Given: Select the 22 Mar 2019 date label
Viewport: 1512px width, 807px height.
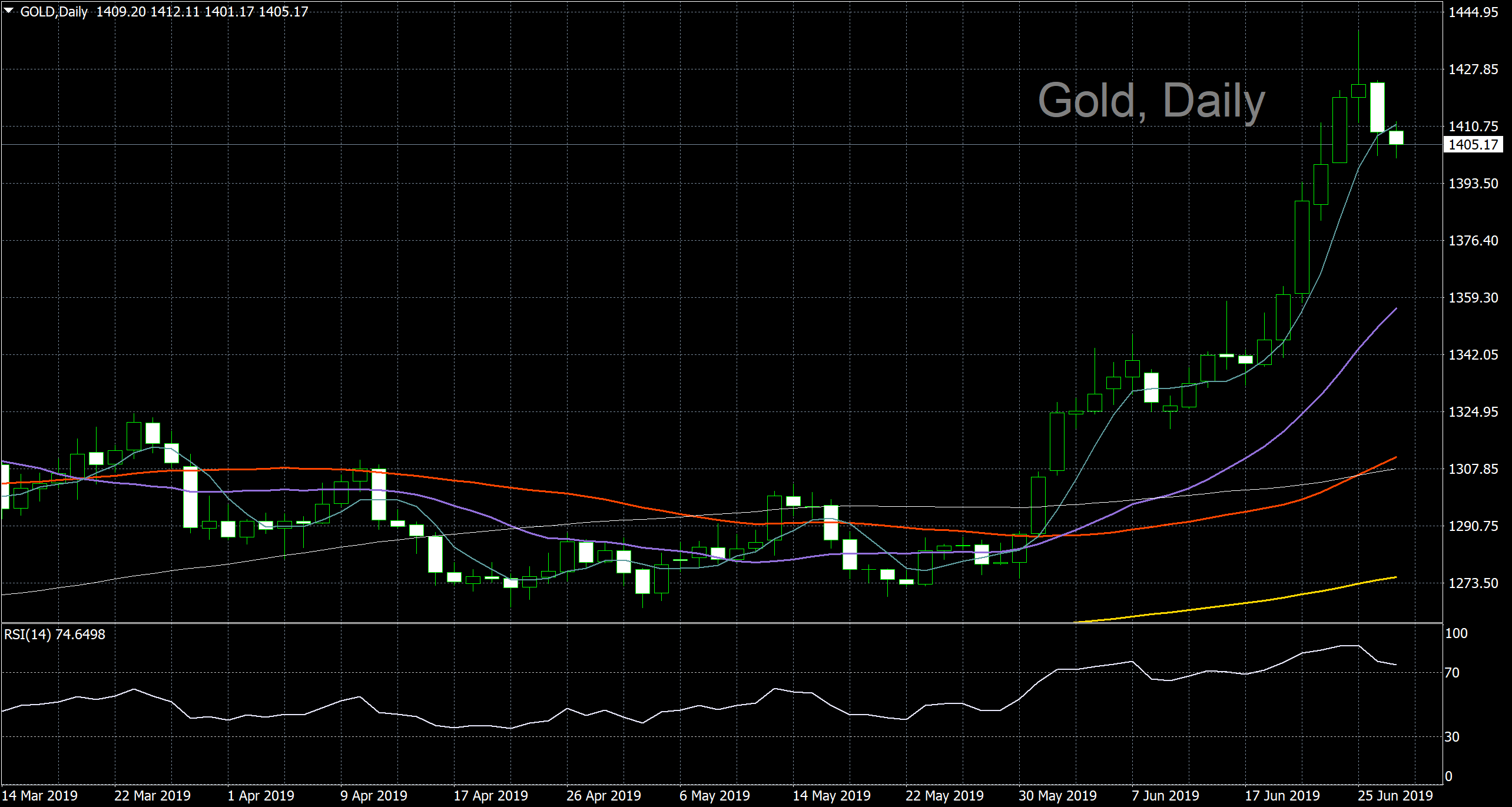Looking at the screenshot, I should point(152,796).
